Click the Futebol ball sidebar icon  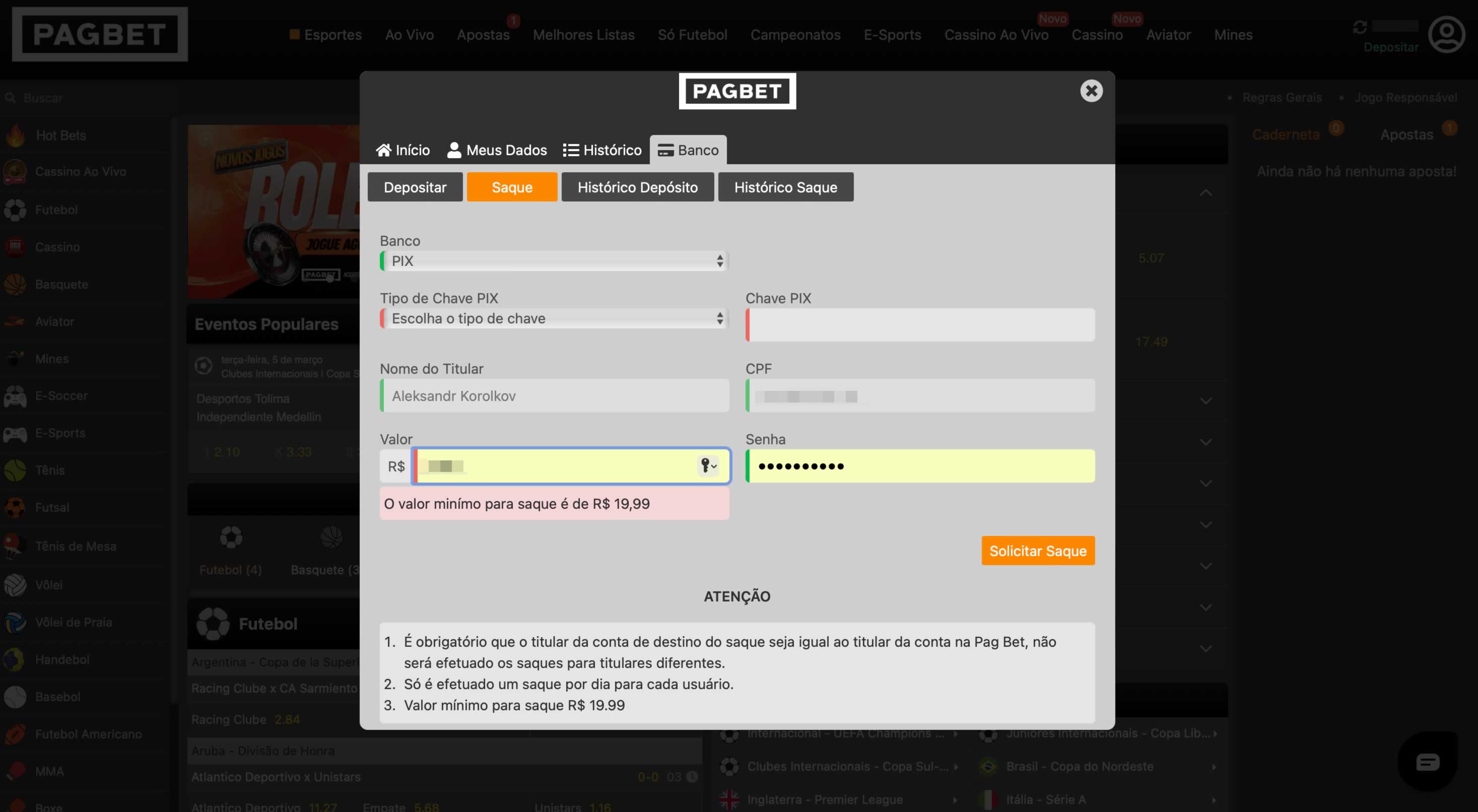tap(15, 210)
